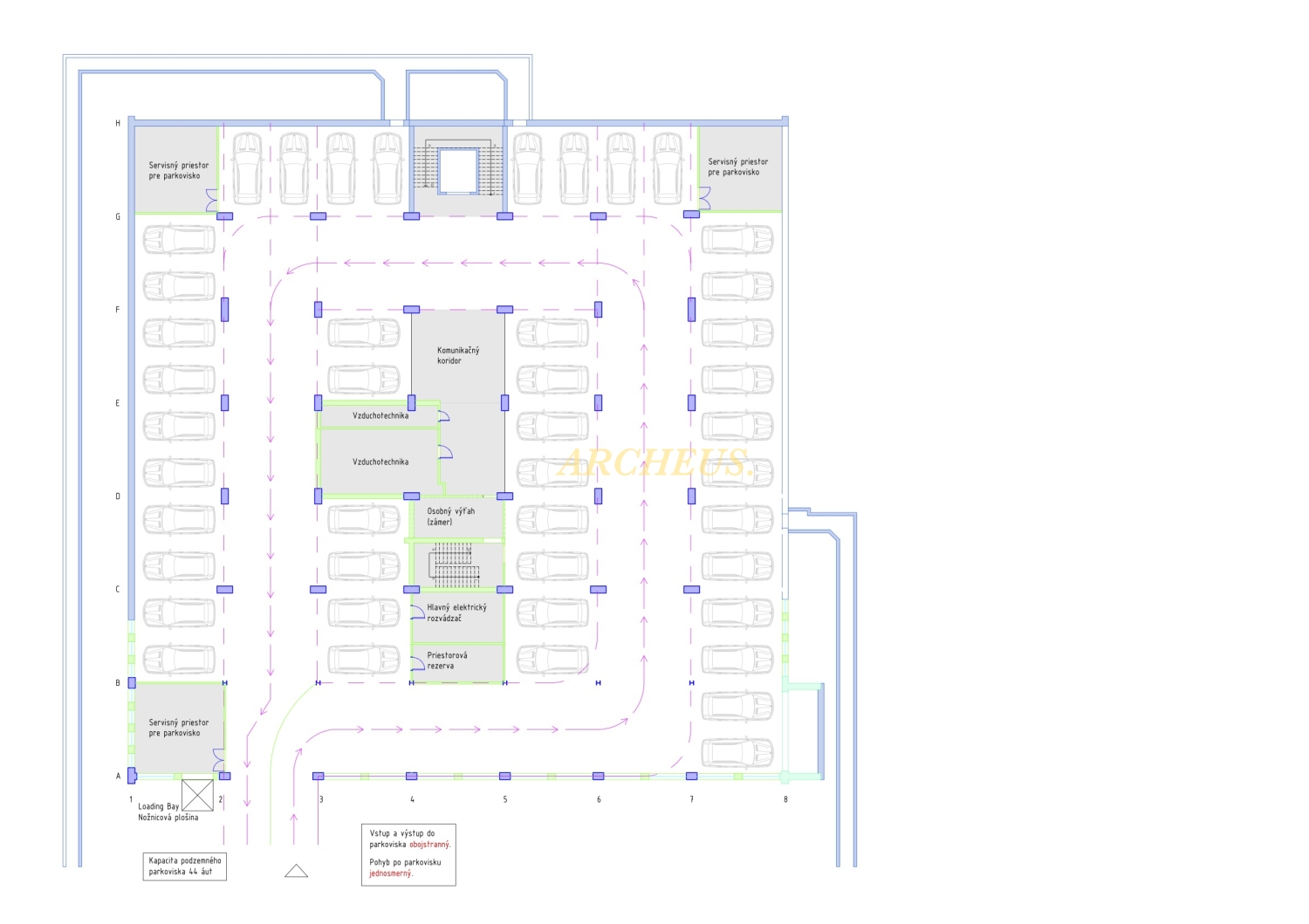Image resolution: width=1309 pixels, height=924 pixels.
Task: Click grid axis label 'C'
Action: coord(118,589)
